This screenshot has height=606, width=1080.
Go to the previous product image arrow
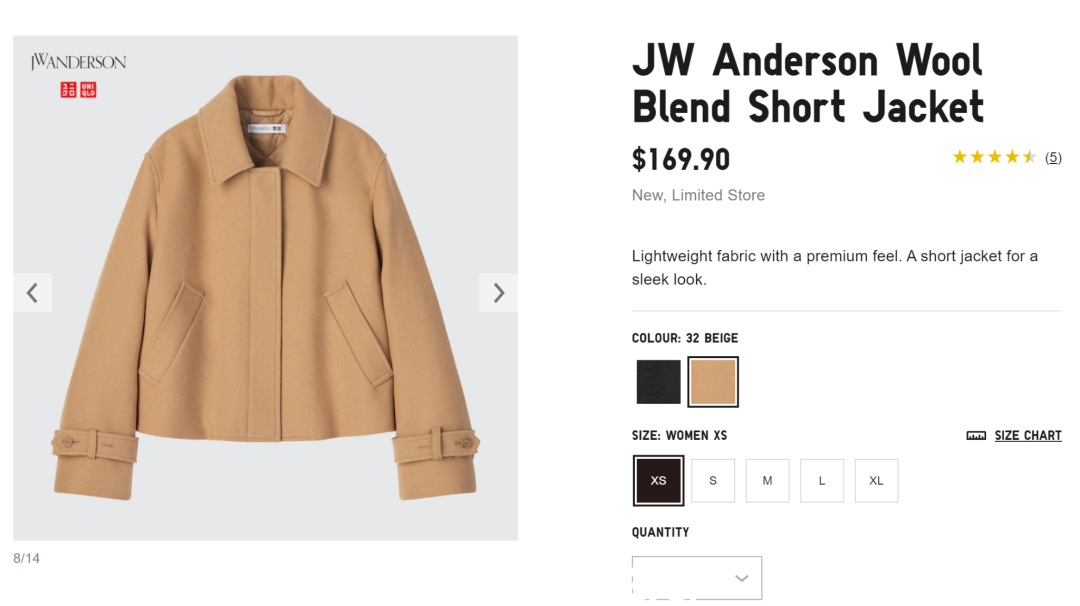[x=32, y=293]
